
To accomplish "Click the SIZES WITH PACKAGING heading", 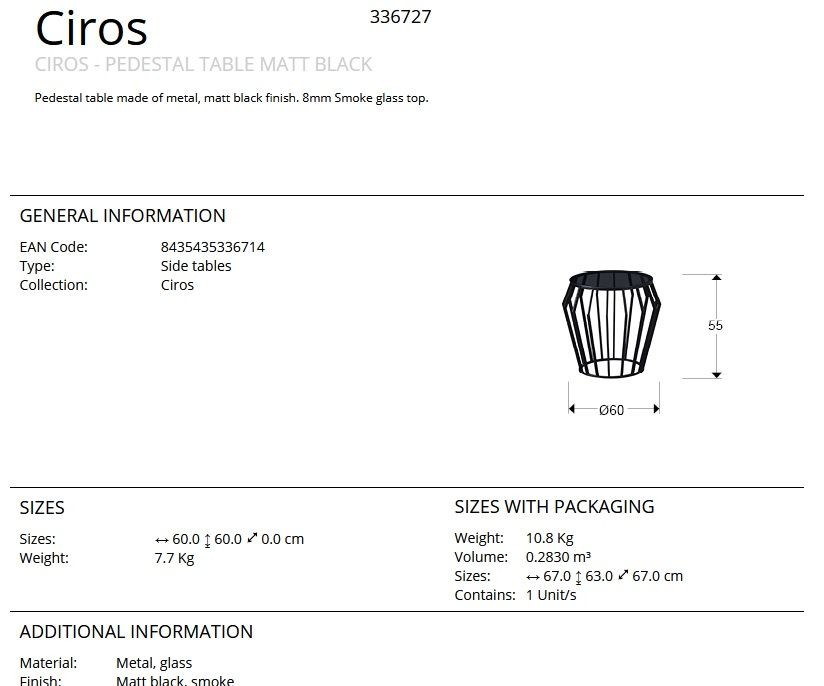I will 554,507.
